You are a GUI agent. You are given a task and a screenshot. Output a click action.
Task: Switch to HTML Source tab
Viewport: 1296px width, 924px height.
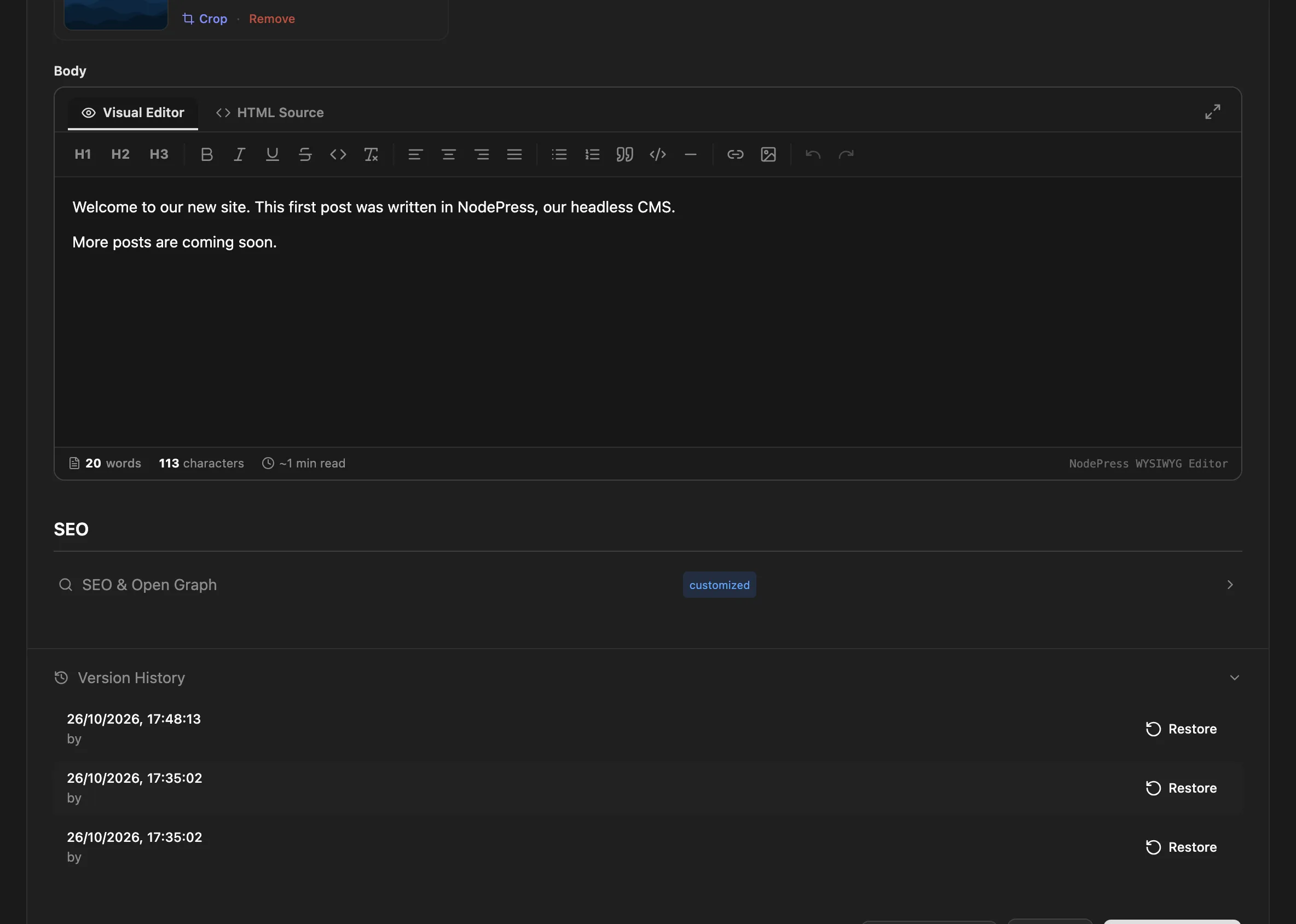tap(270, 113)
